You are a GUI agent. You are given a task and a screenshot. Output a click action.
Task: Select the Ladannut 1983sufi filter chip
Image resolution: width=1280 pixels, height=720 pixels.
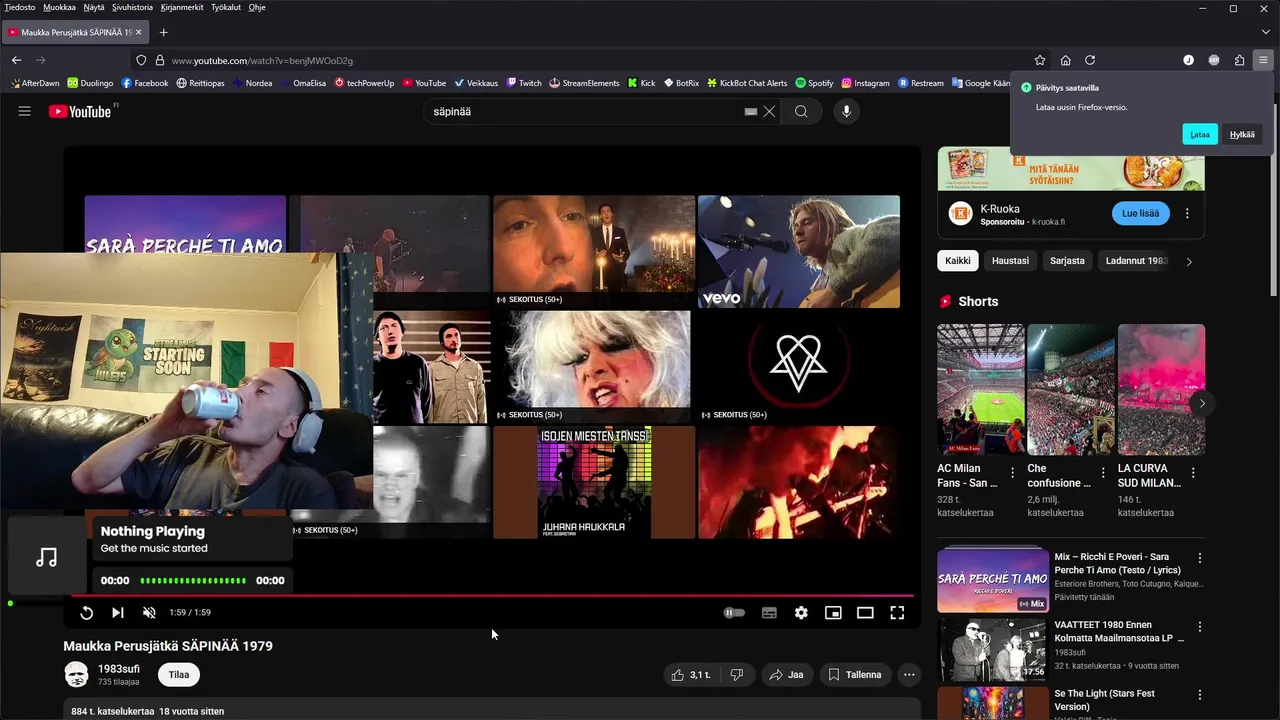point(1136,261)
